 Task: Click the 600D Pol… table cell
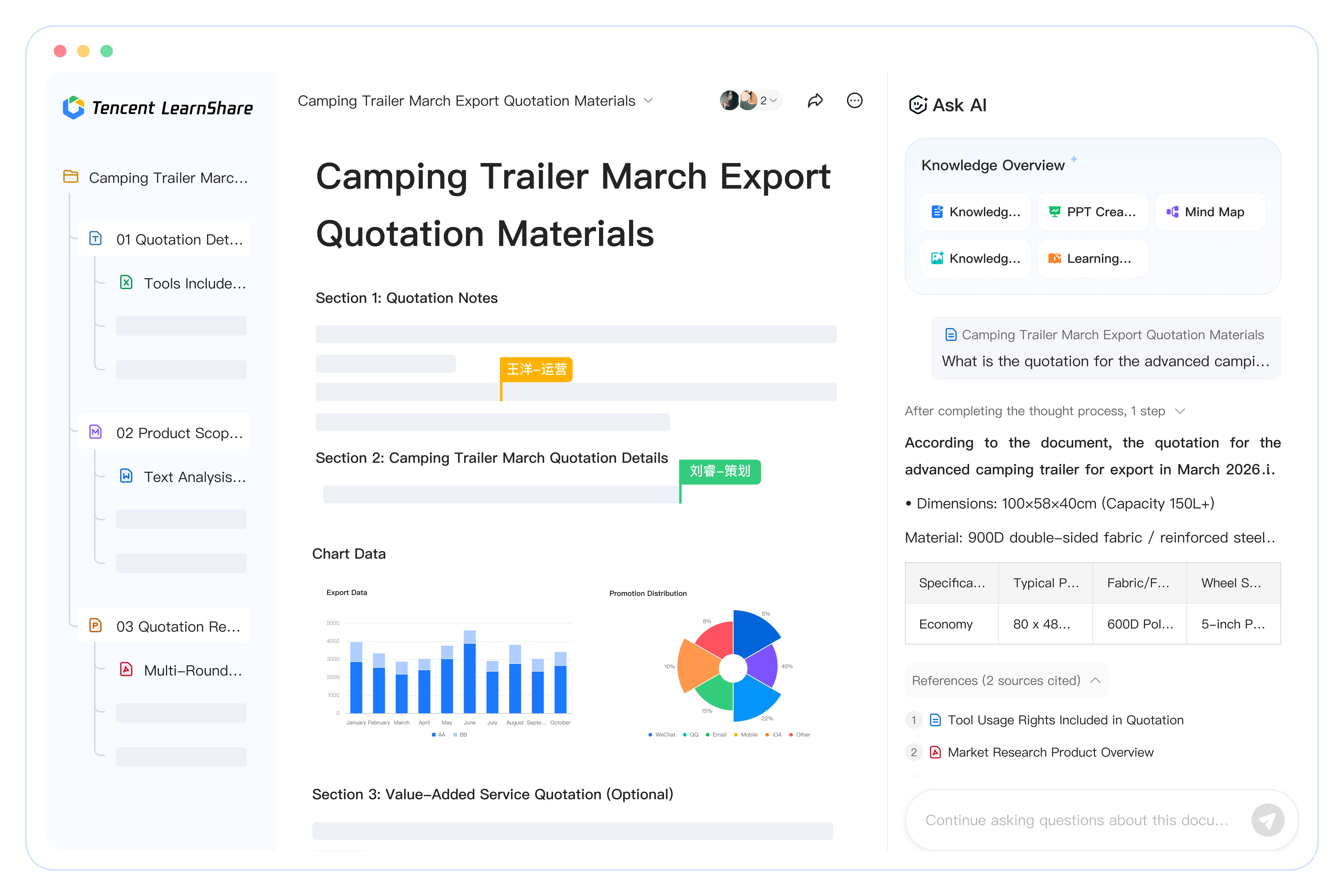pyautogui.click(x=1139, y=624)
